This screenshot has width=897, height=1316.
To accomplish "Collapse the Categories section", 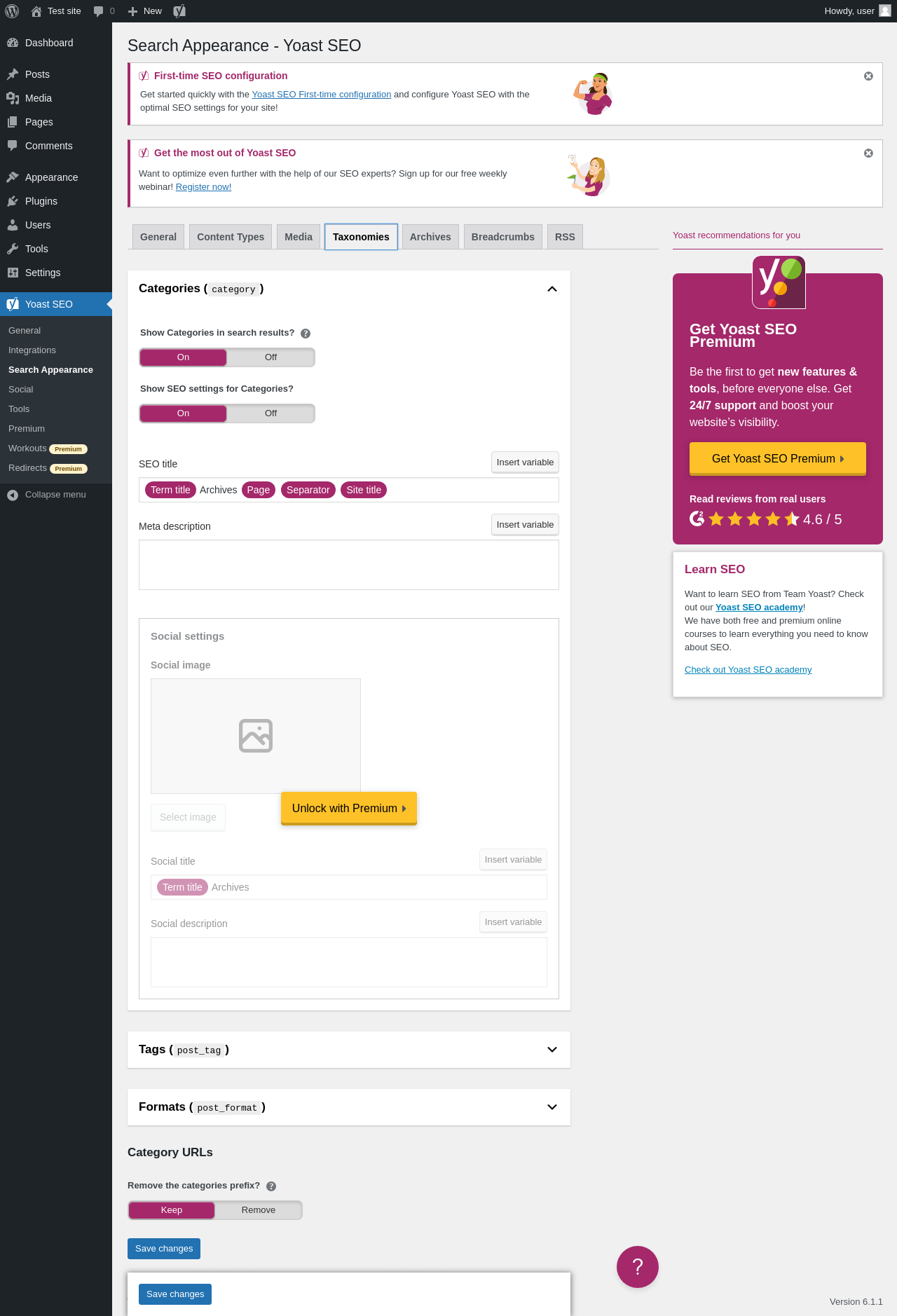I will tap(552, 289).
